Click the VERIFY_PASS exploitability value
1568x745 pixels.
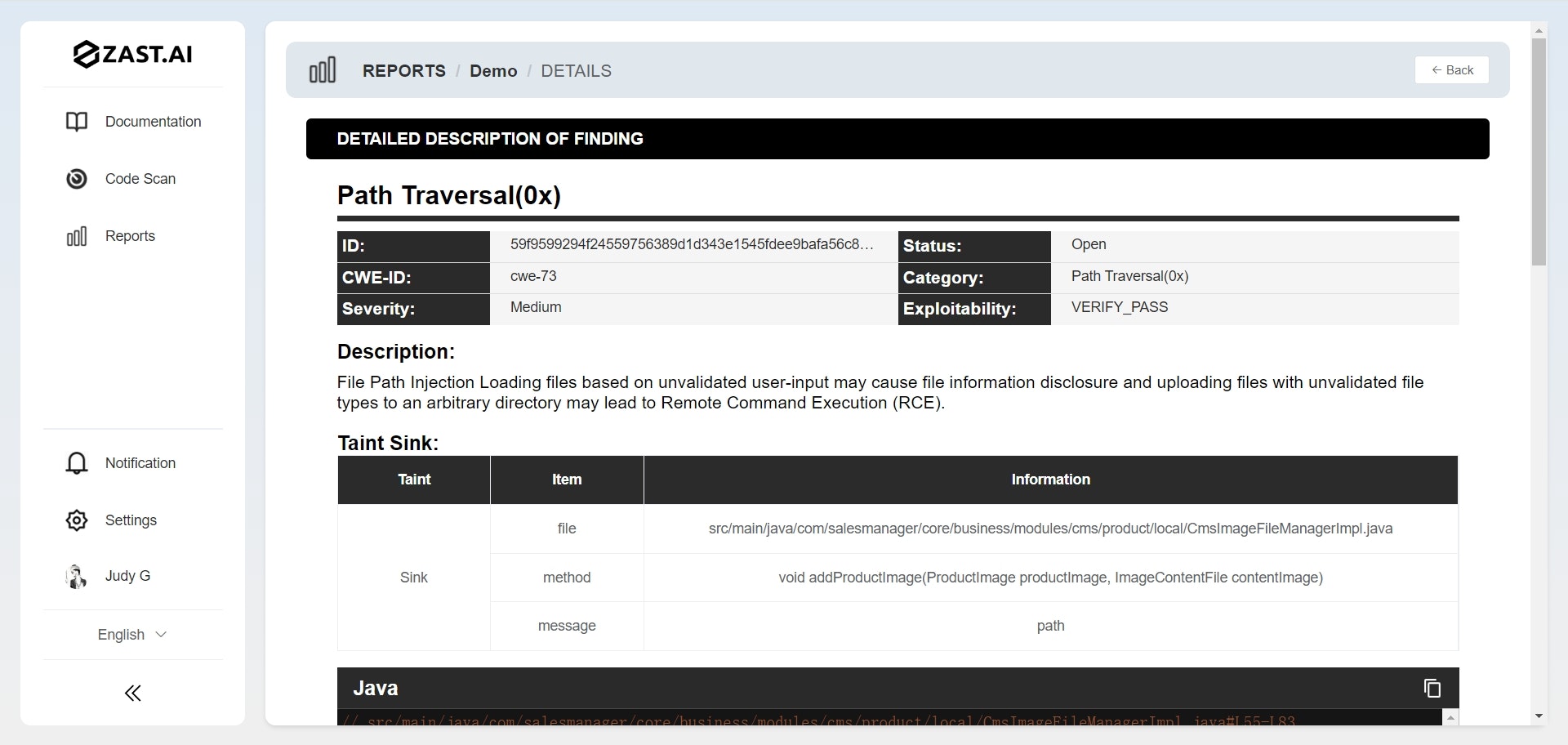point(1120,307)
